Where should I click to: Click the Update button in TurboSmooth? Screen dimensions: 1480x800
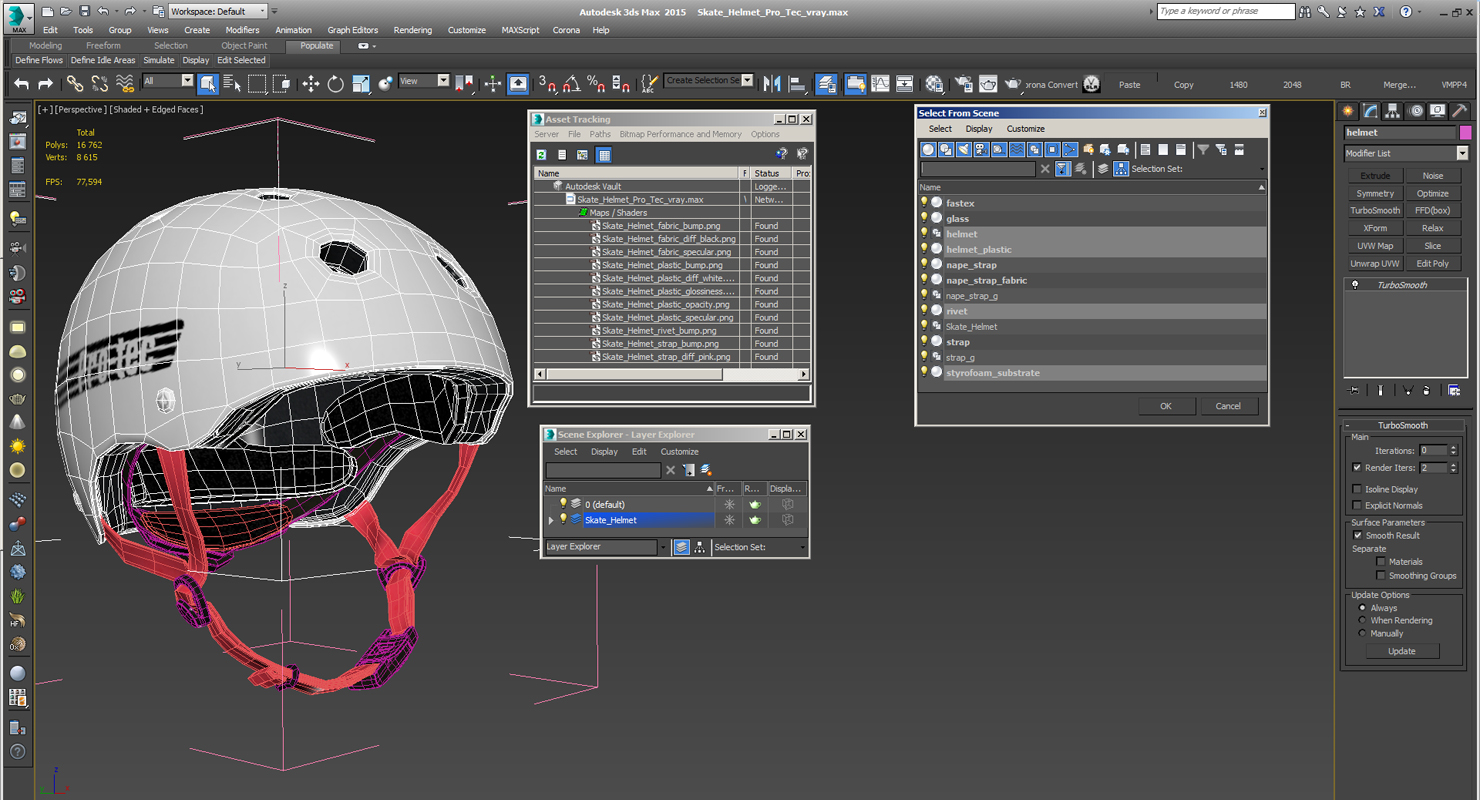click(x=1401, y=651)
